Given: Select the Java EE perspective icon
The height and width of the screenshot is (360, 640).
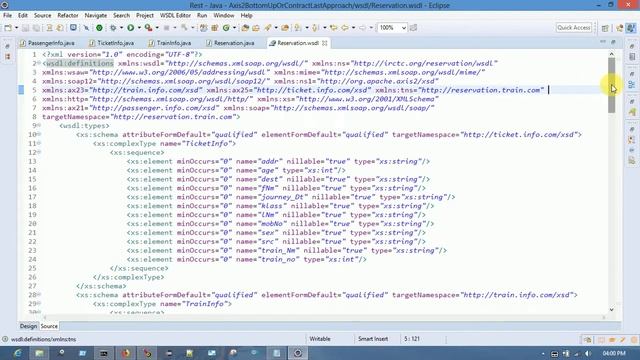Looking at the screenshot, I should (x=620, y=28).
